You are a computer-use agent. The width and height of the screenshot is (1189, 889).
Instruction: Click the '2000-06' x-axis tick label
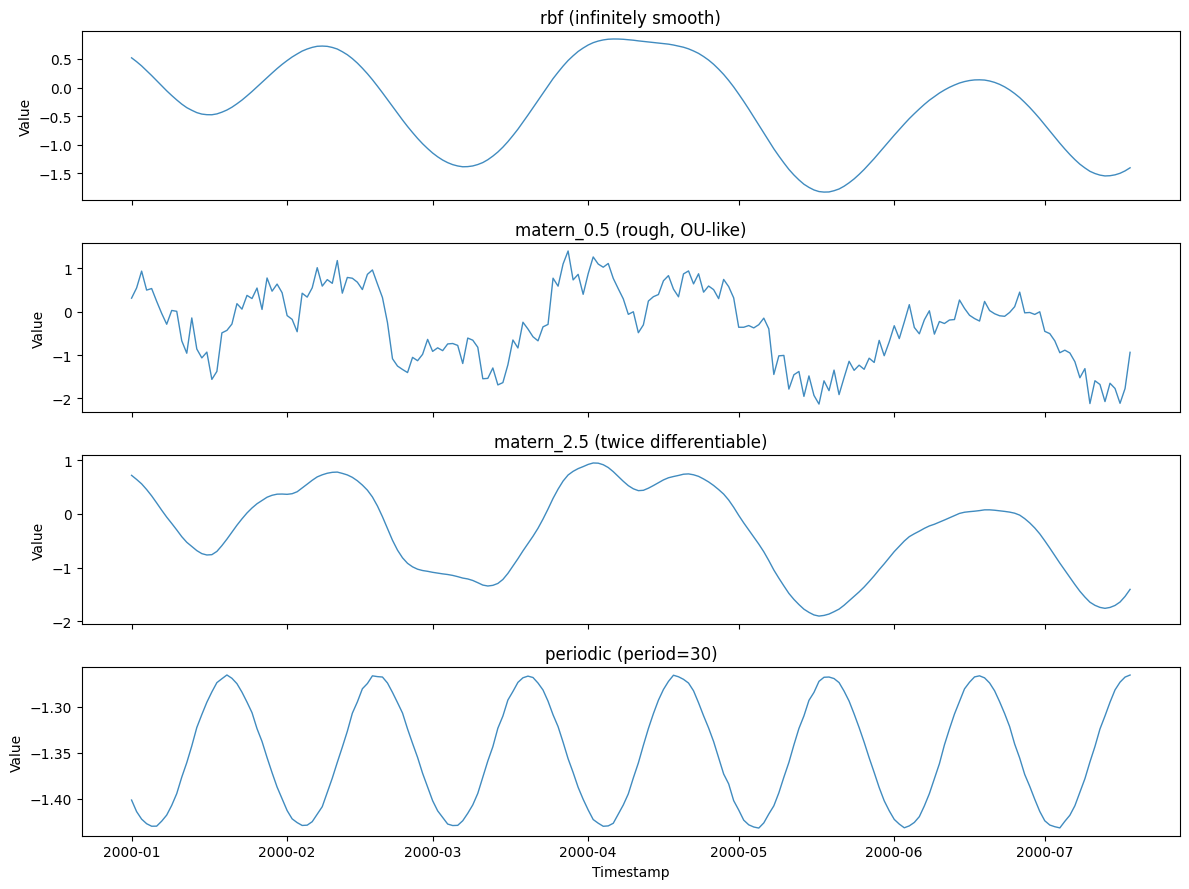click(x=895, y=852)
